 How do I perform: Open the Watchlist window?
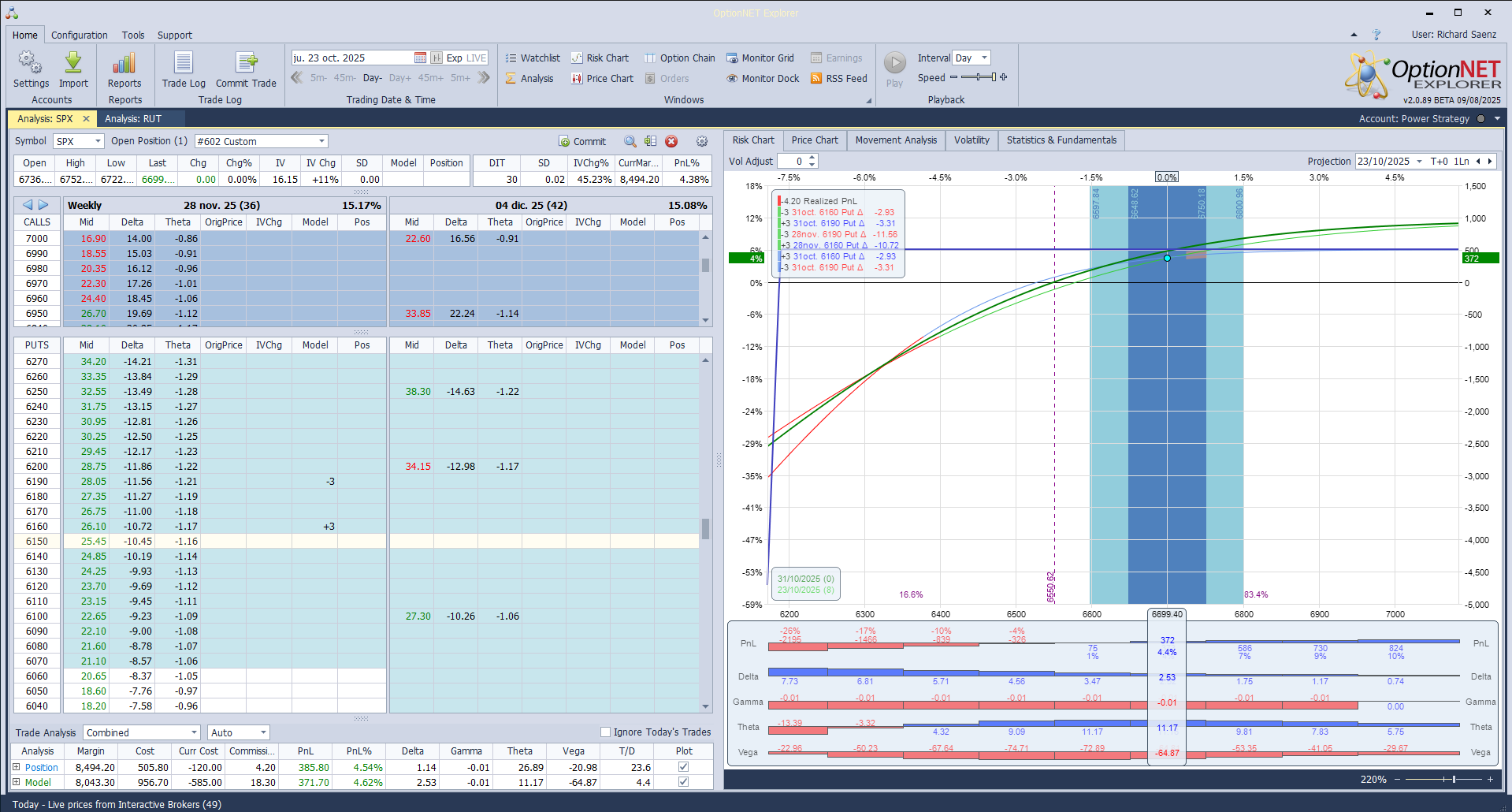[x=533, y=58]
